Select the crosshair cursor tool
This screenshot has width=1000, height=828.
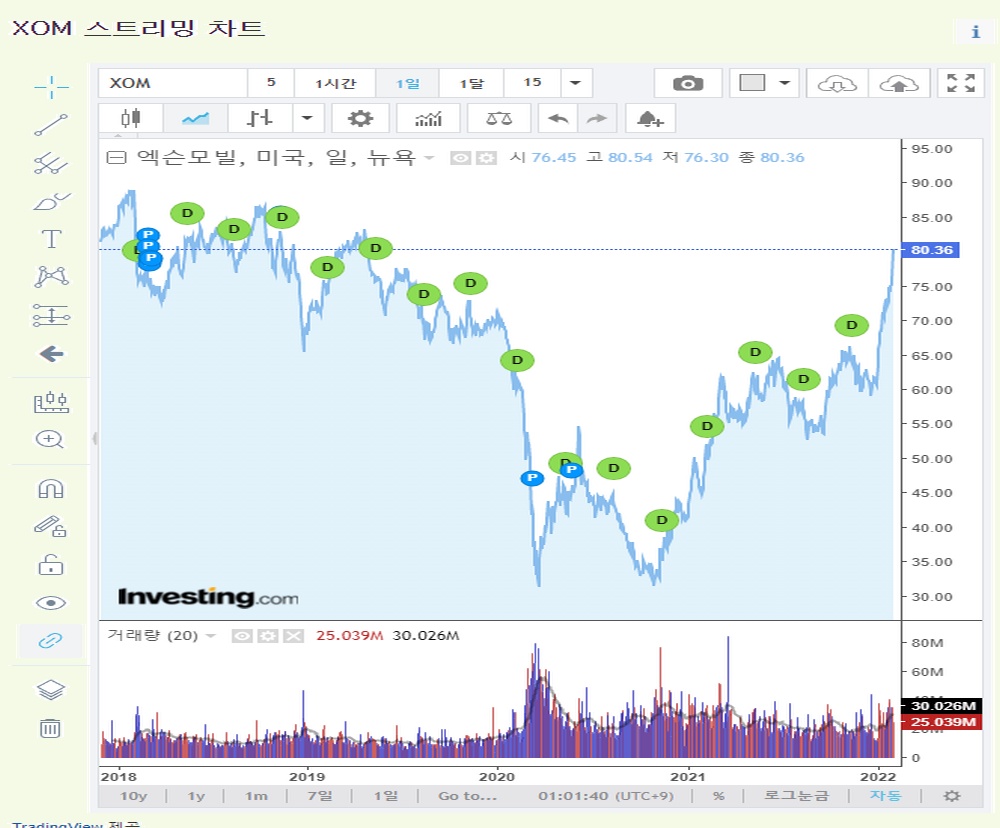coord(51,87)
